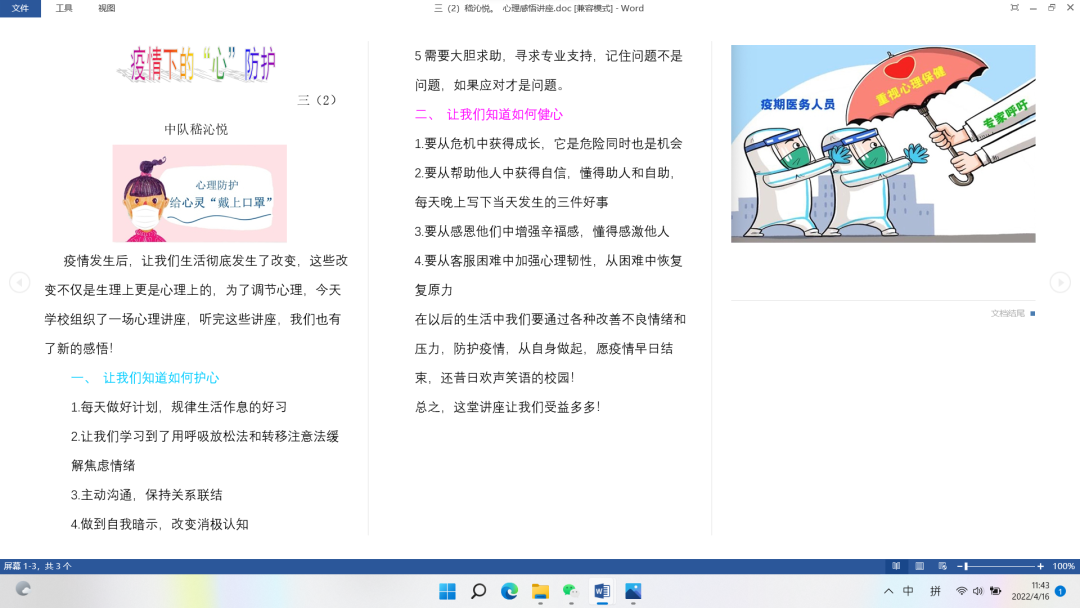
Task: Open the 工具 menu
Action: click(64, 8)
